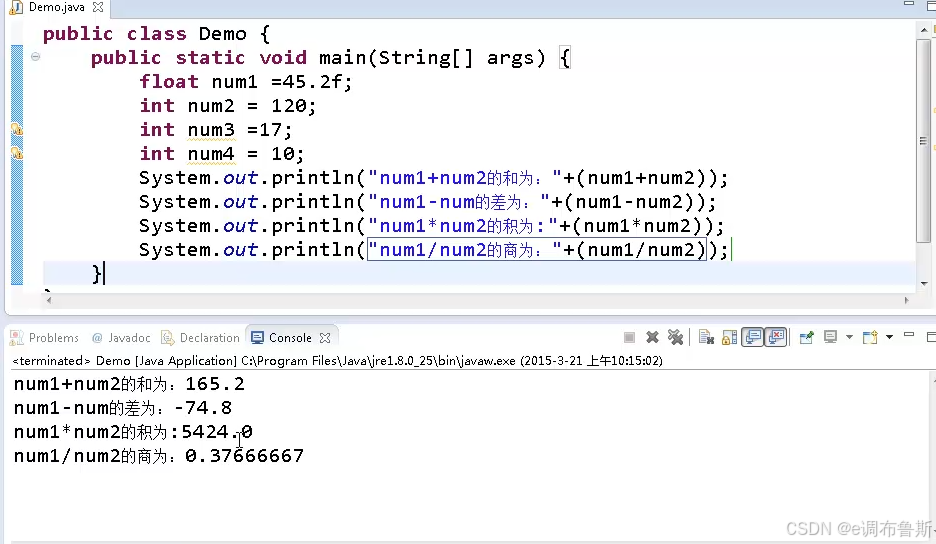Open the Open Console dropdown arrow
Screen dimensions: 936x544
889,337
